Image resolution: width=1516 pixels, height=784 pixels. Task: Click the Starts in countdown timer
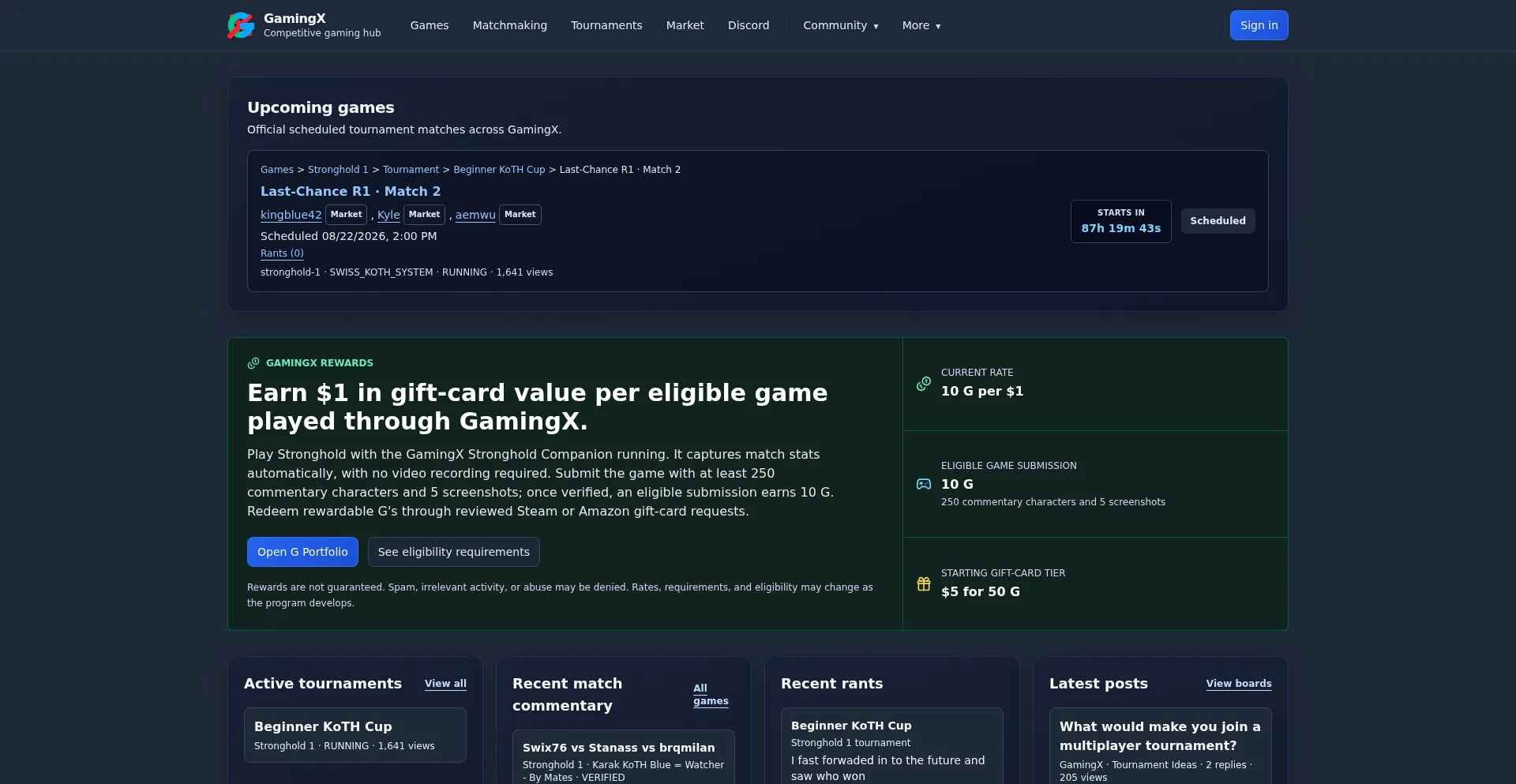click(x=1121, y=221)
